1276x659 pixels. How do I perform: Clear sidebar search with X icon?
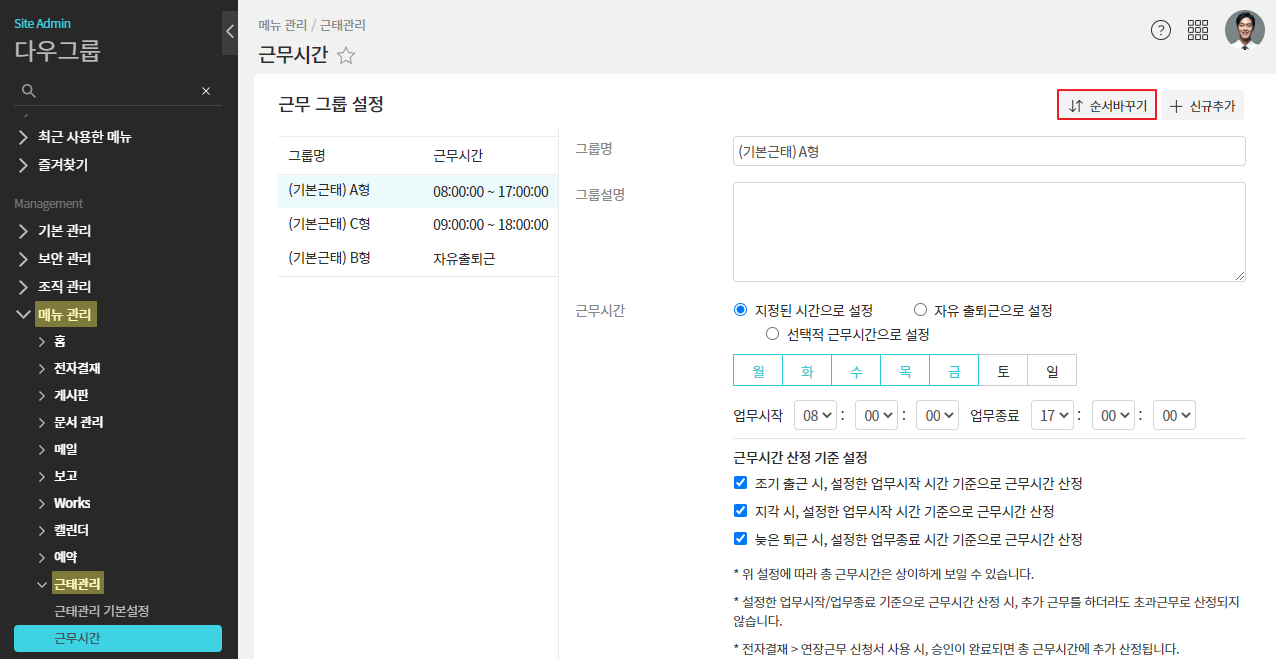206,91
